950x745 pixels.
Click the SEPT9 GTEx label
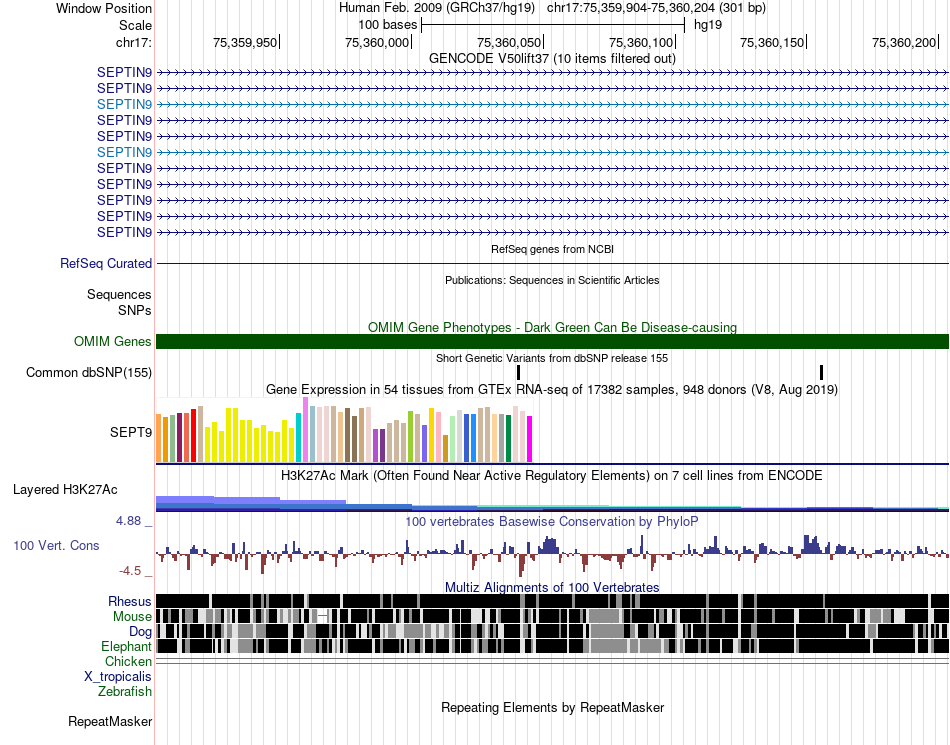(131, 432)
